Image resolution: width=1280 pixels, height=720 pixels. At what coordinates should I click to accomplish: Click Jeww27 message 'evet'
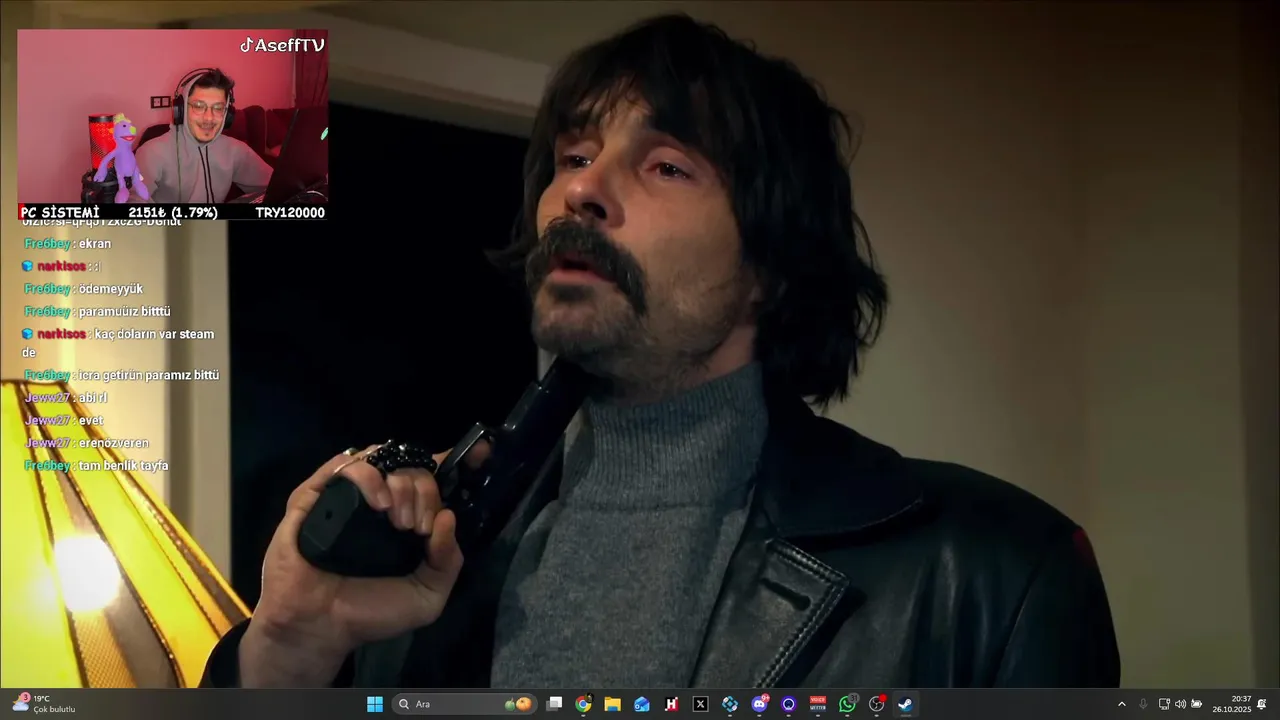pos(91,420)
